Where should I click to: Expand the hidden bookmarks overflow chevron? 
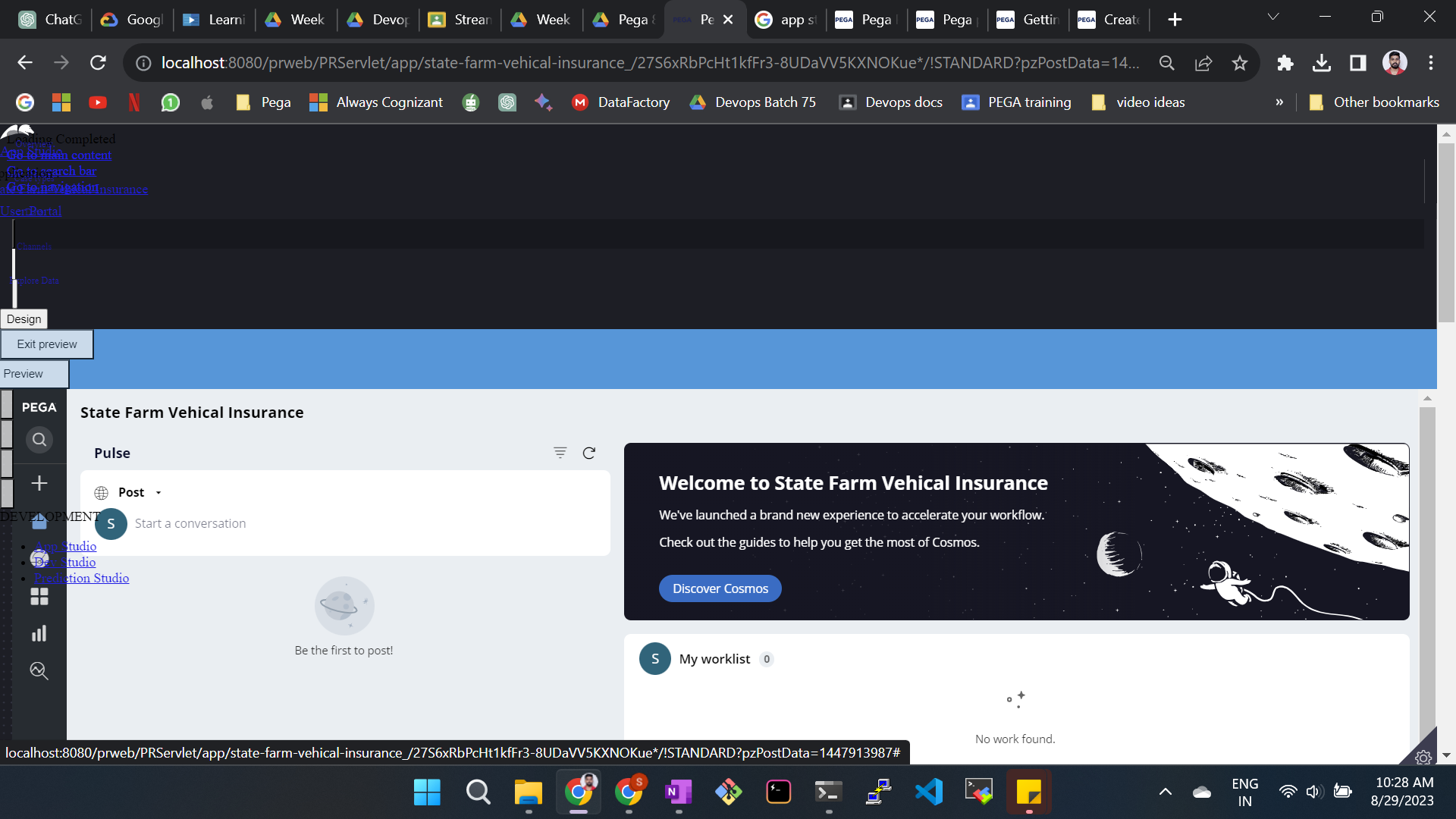coord(1279,102)
